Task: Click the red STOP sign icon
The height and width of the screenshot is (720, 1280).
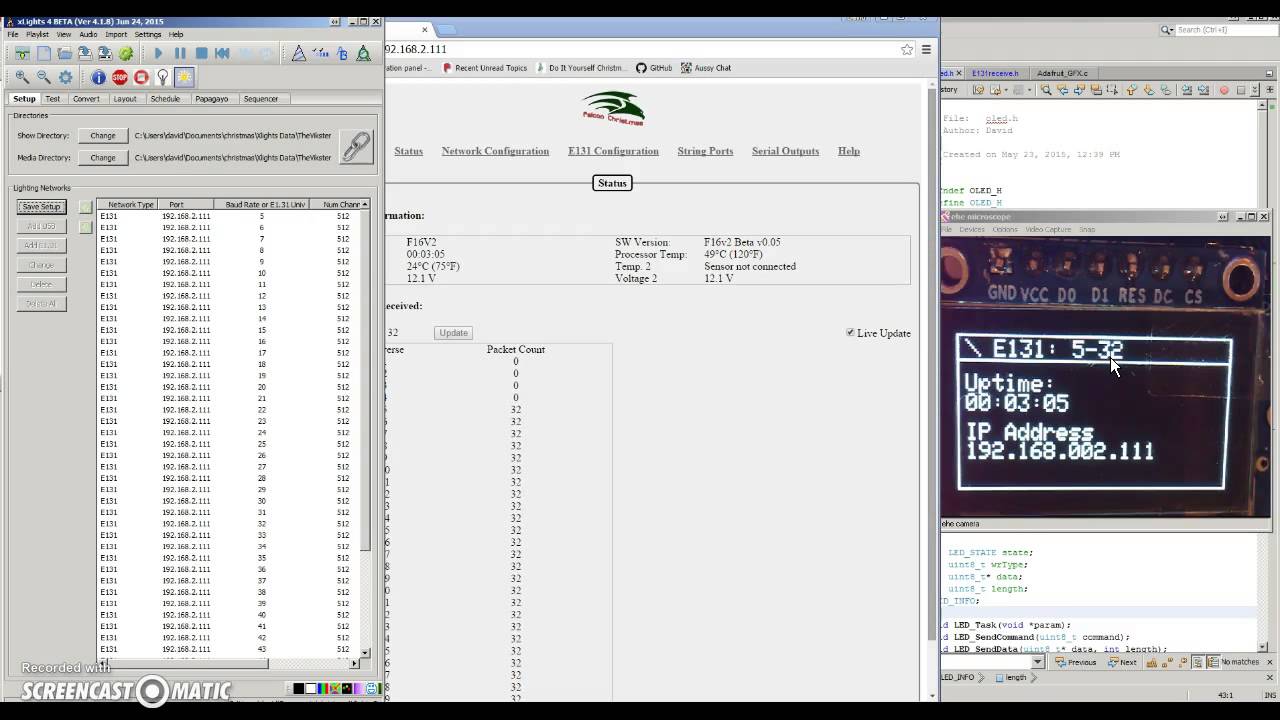Action: [x=119, y=77]
